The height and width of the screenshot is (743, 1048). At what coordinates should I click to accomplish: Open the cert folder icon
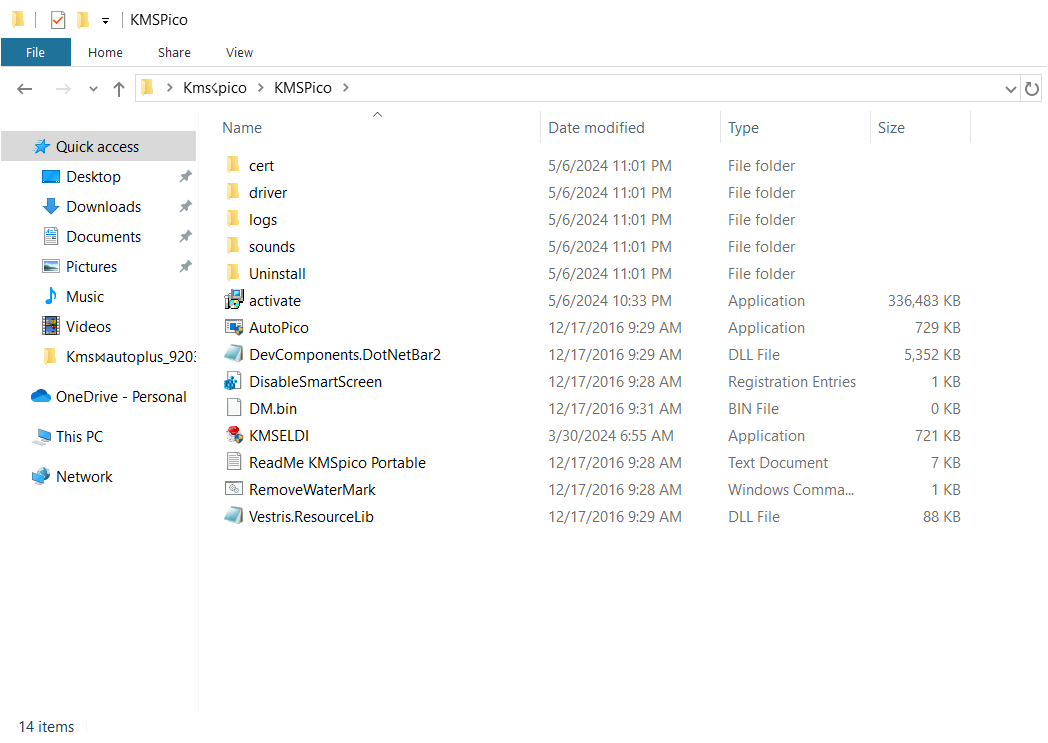(233, 165)
